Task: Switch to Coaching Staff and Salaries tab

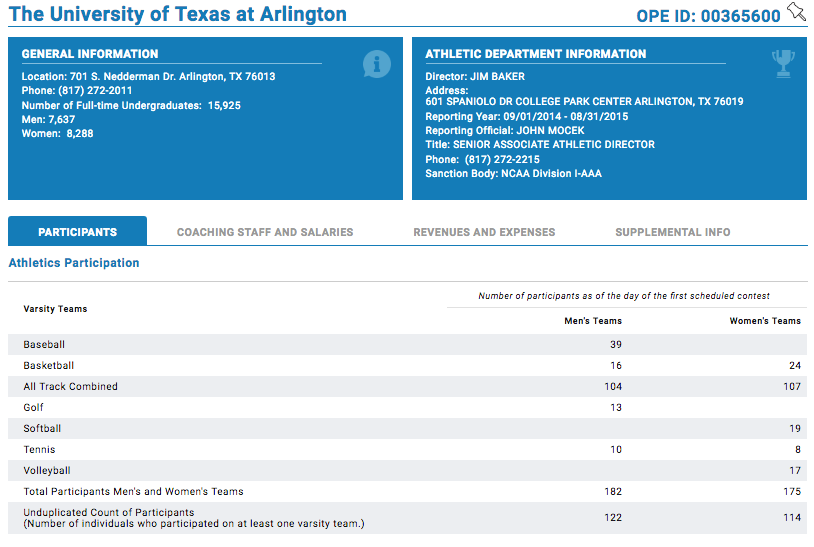Action: pos(265,232)
